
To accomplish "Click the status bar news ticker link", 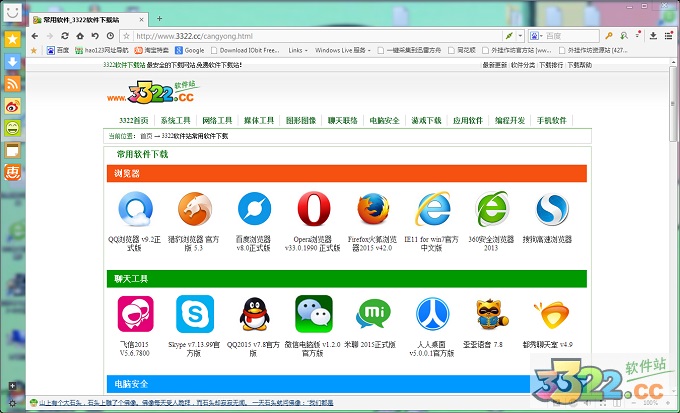I will [186, 403].
